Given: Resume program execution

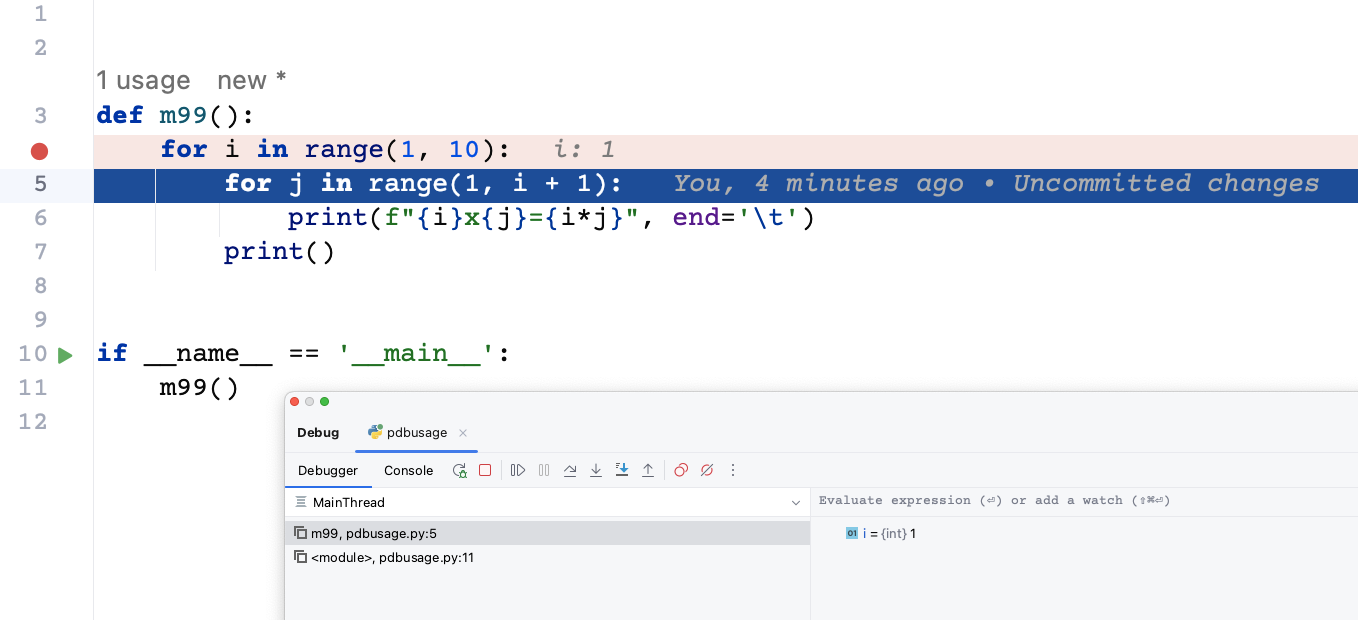Looking at the screenshot, I should [517, 470].
